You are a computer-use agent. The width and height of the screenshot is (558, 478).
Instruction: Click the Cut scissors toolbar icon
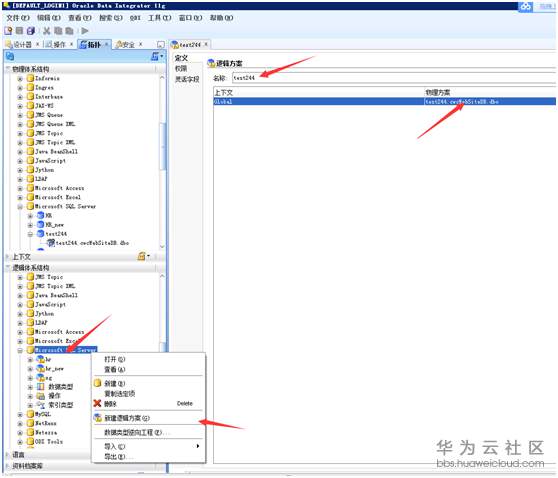[47, 31]
